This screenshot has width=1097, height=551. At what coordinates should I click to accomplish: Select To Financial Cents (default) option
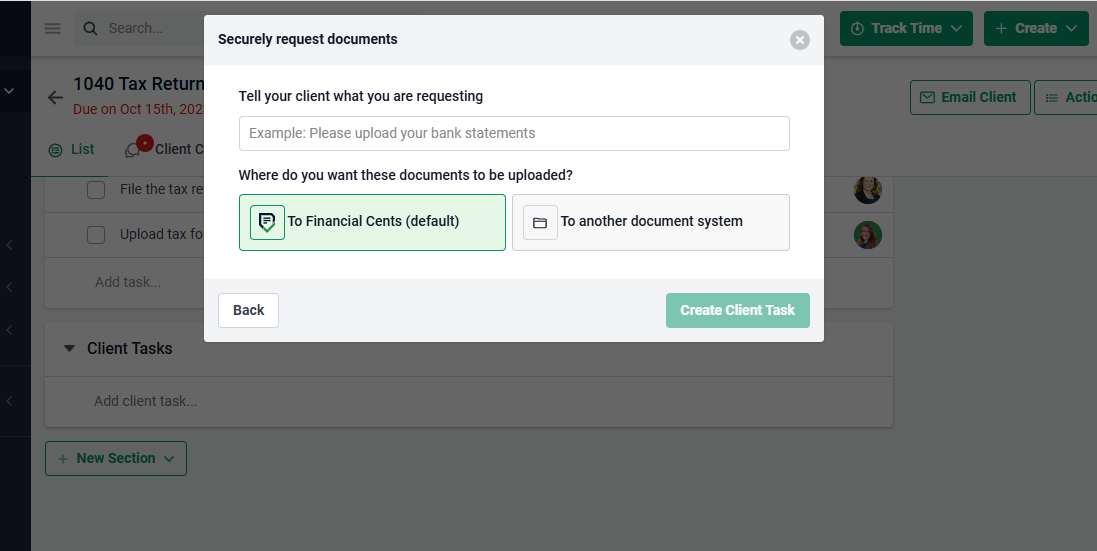click(372, 222)
